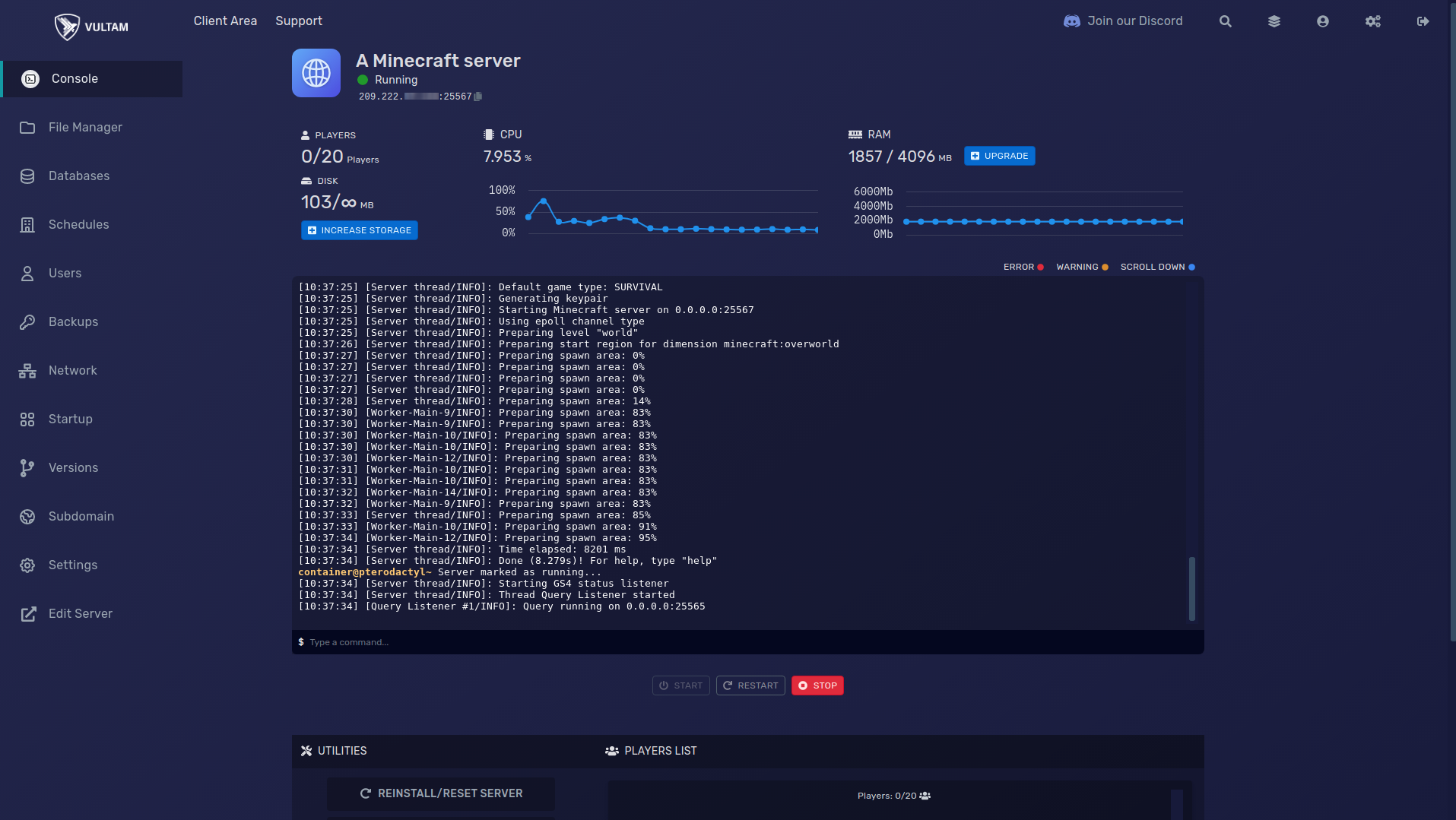Screen dimensions: 1456x820
Task: Open the Support link
Action: (299, 21)
